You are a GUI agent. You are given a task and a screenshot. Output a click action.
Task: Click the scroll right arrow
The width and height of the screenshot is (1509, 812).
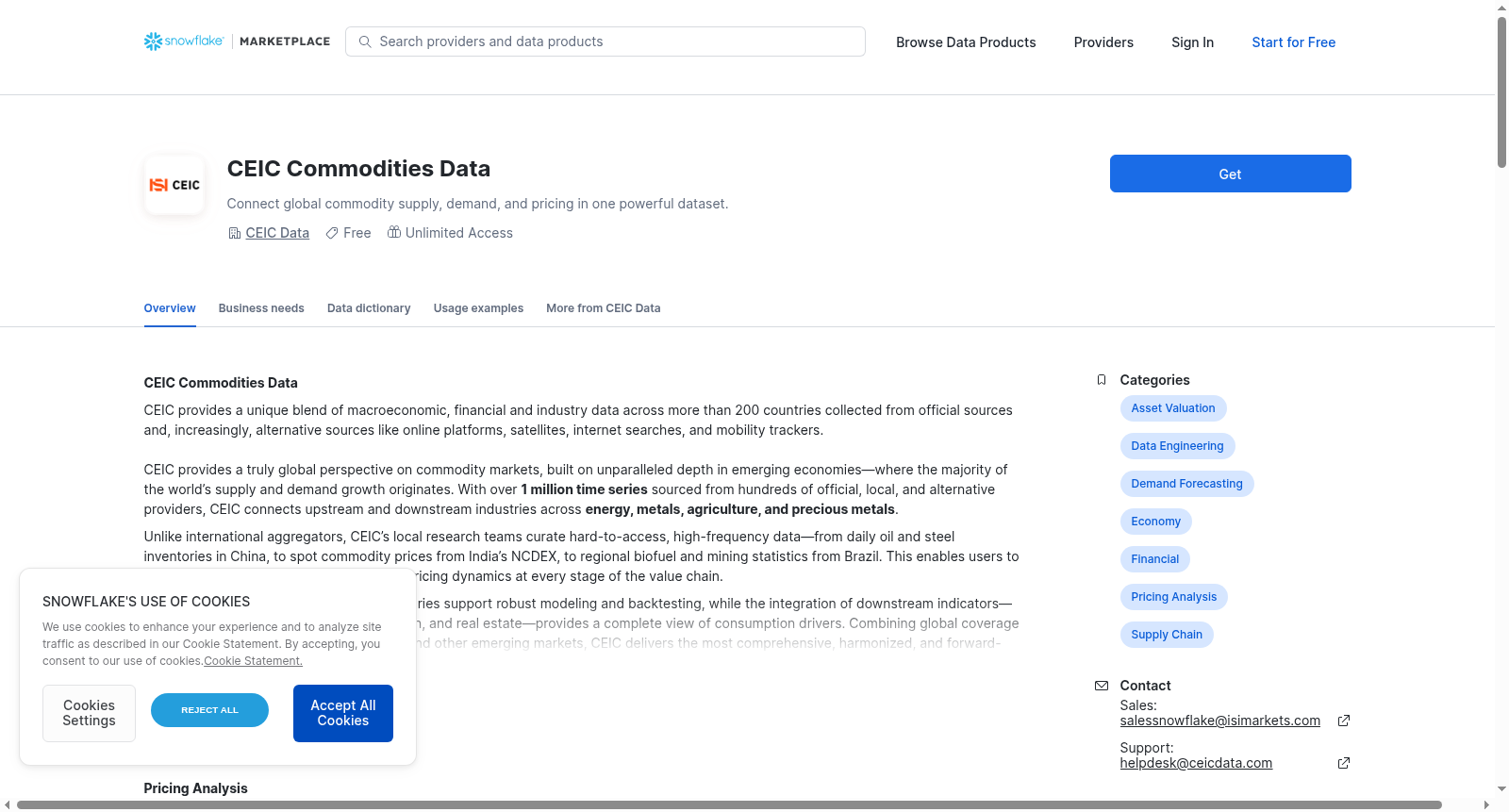tap(1487, 804)
